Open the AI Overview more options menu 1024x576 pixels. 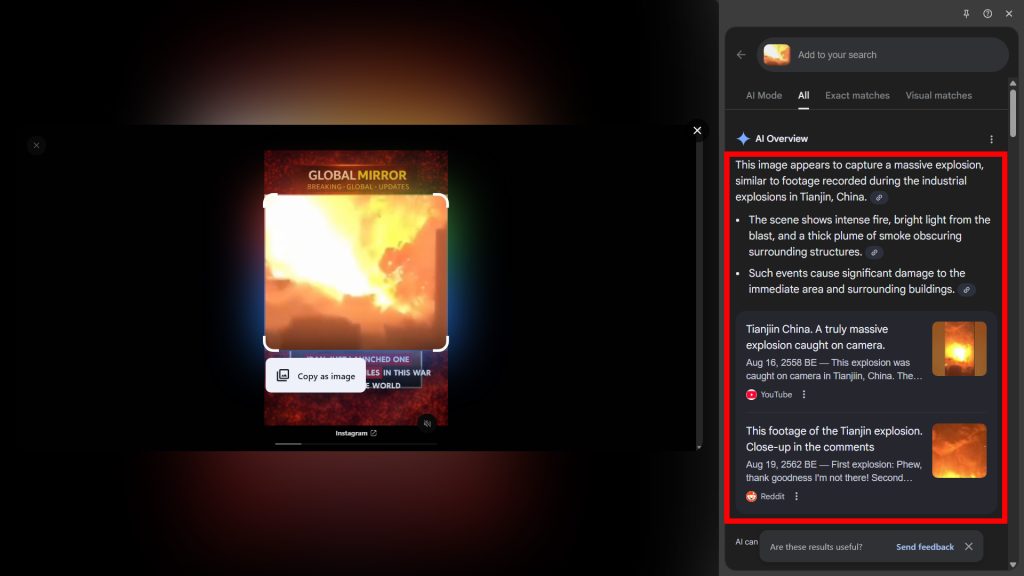(x=991, y=139)
